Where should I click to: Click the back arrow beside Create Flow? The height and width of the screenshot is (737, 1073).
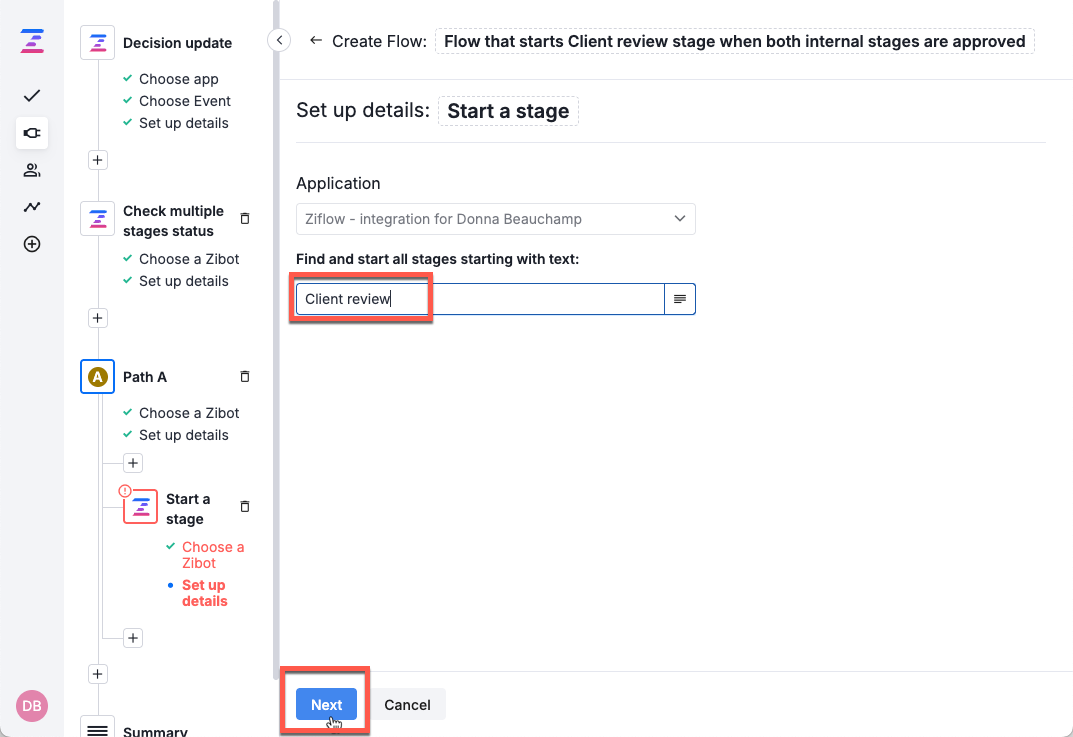[316, 41]
